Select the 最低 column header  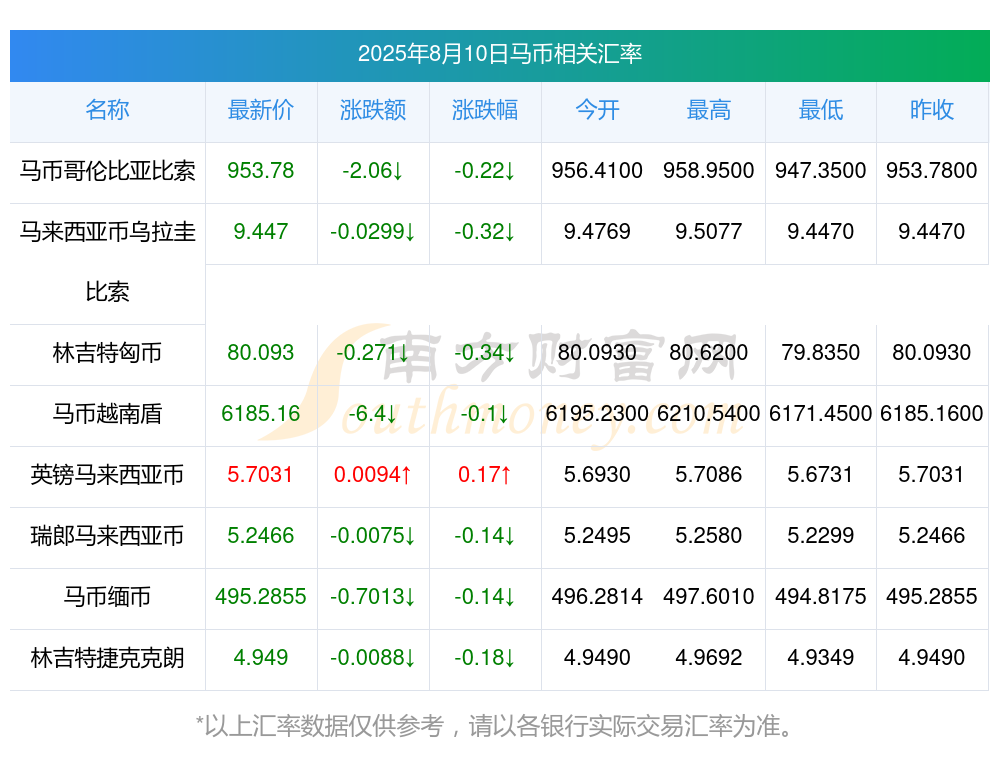click(x=821, y=110)
